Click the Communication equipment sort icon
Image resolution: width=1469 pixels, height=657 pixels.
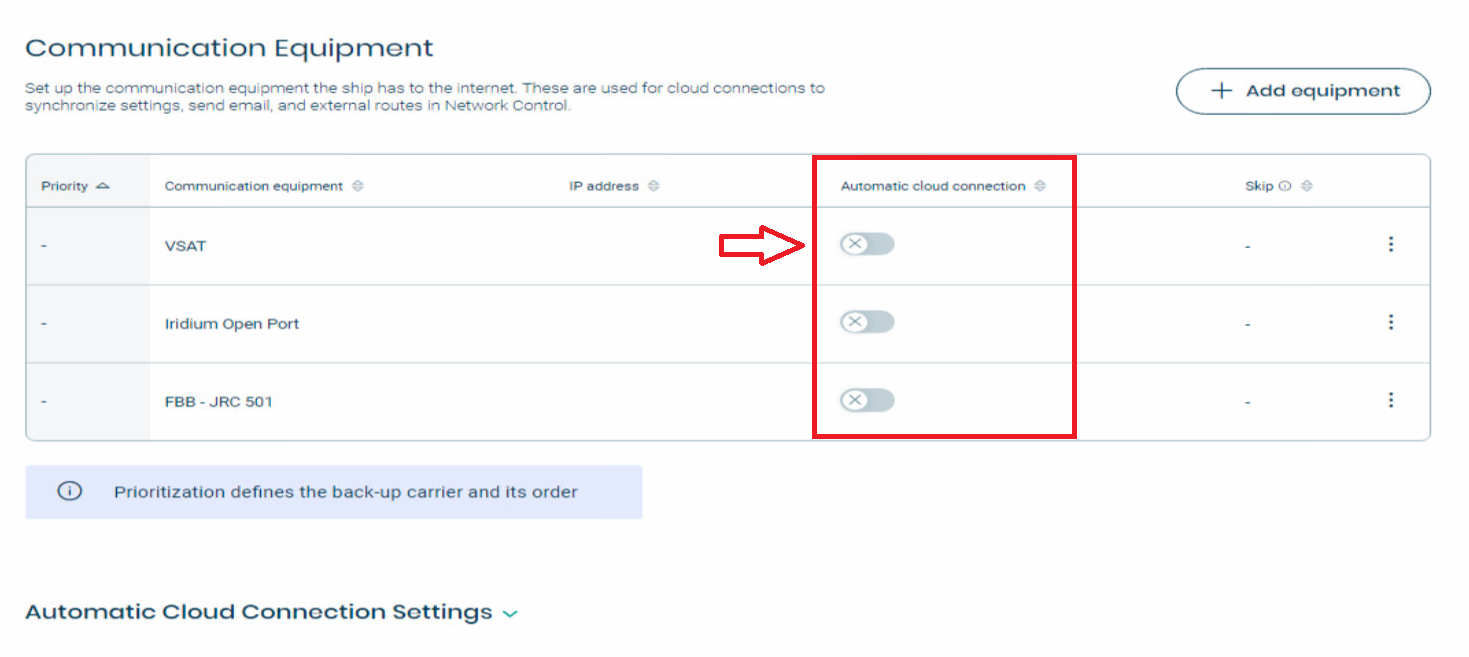pos(358,186)
